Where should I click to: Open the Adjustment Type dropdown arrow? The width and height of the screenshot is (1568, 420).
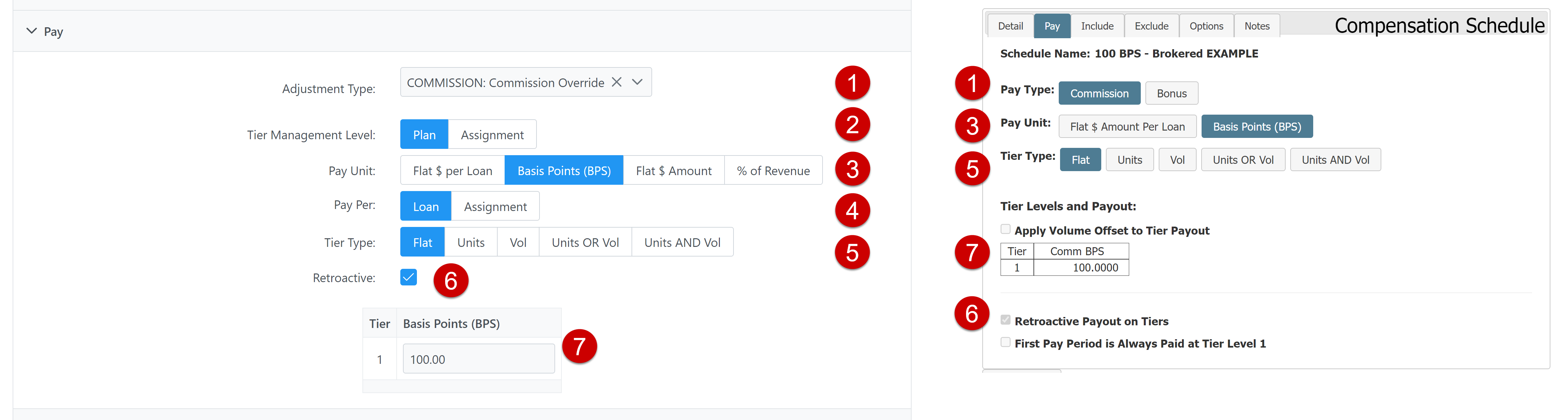coord(637,82)
